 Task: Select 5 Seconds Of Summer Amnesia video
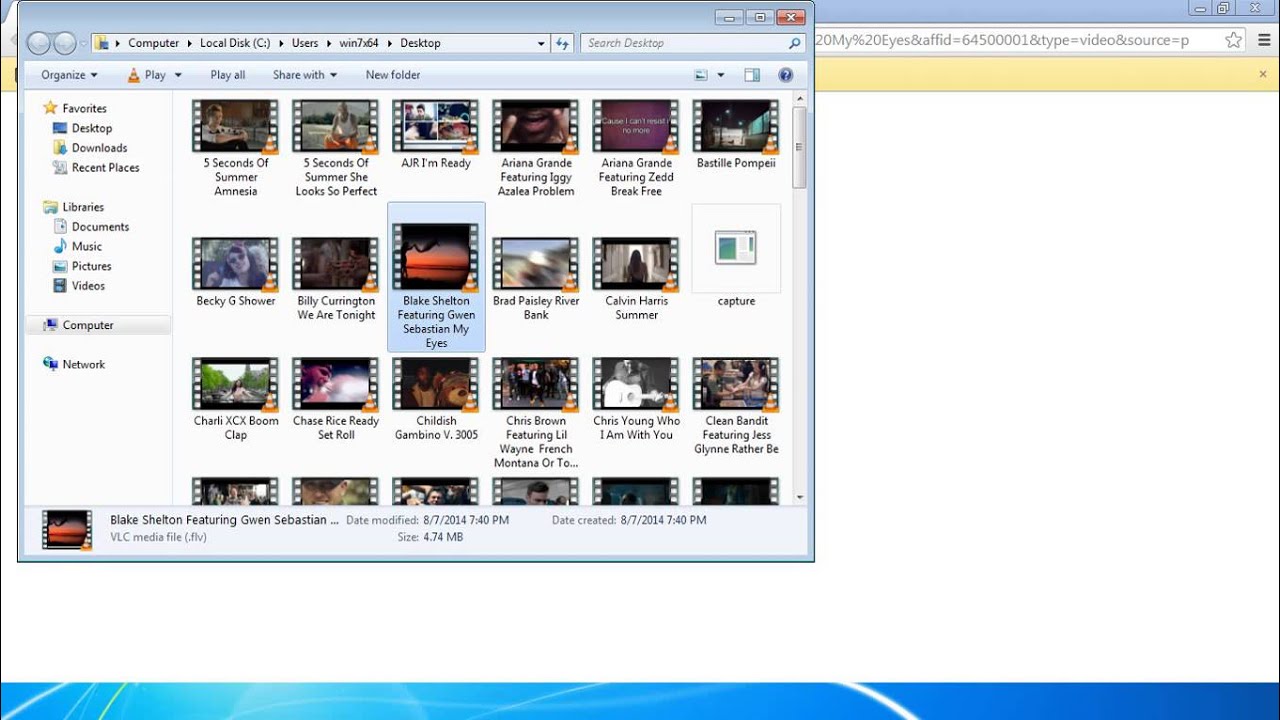point(236,149)
